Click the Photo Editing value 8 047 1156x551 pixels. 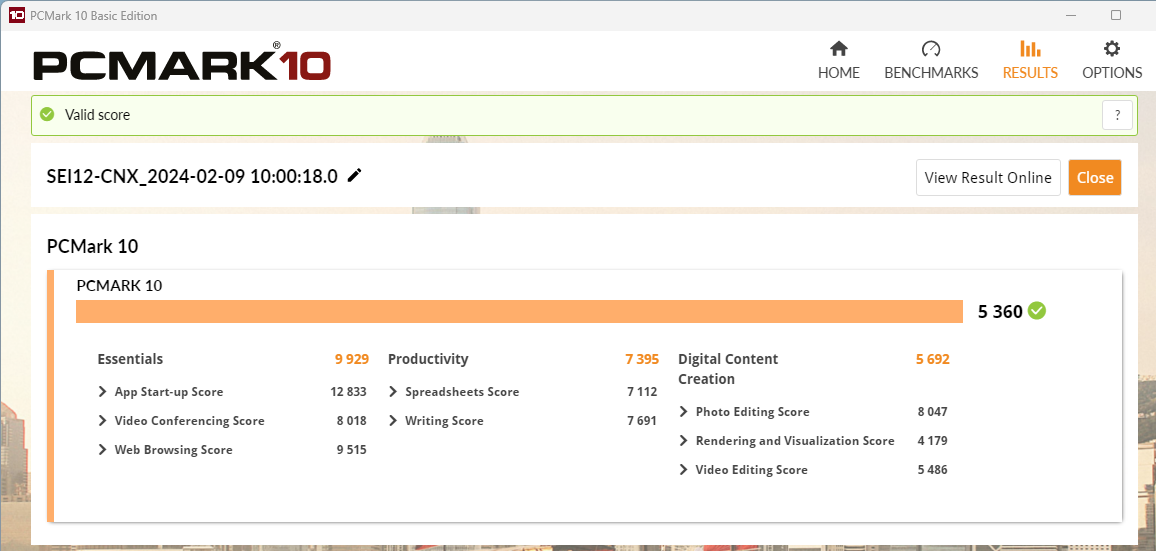click(933, 412)
